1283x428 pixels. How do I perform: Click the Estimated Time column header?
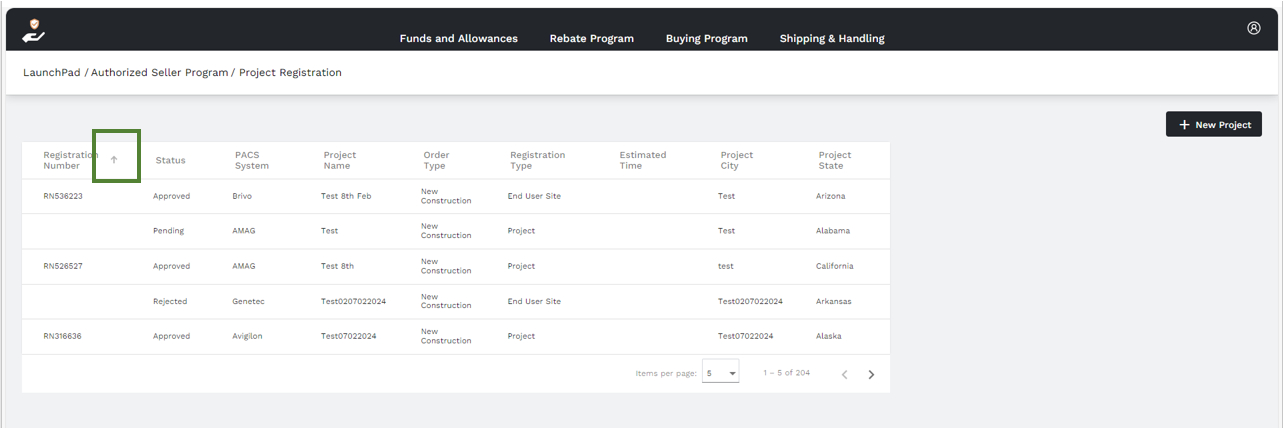643,160
